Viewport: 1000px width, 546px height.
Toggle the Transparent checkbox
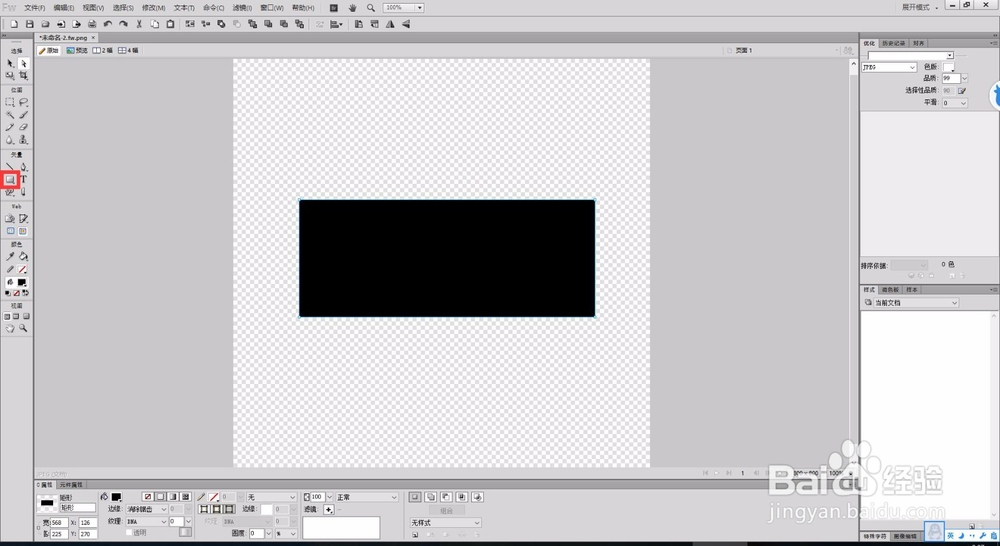coord(129,533)
